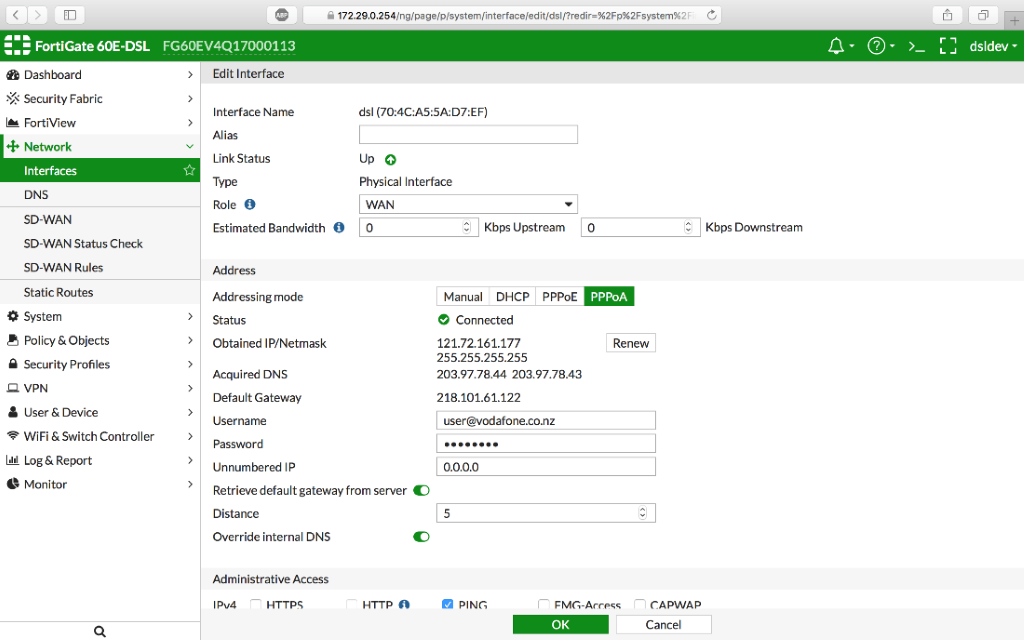Open the notifications bell

[835, 46]
